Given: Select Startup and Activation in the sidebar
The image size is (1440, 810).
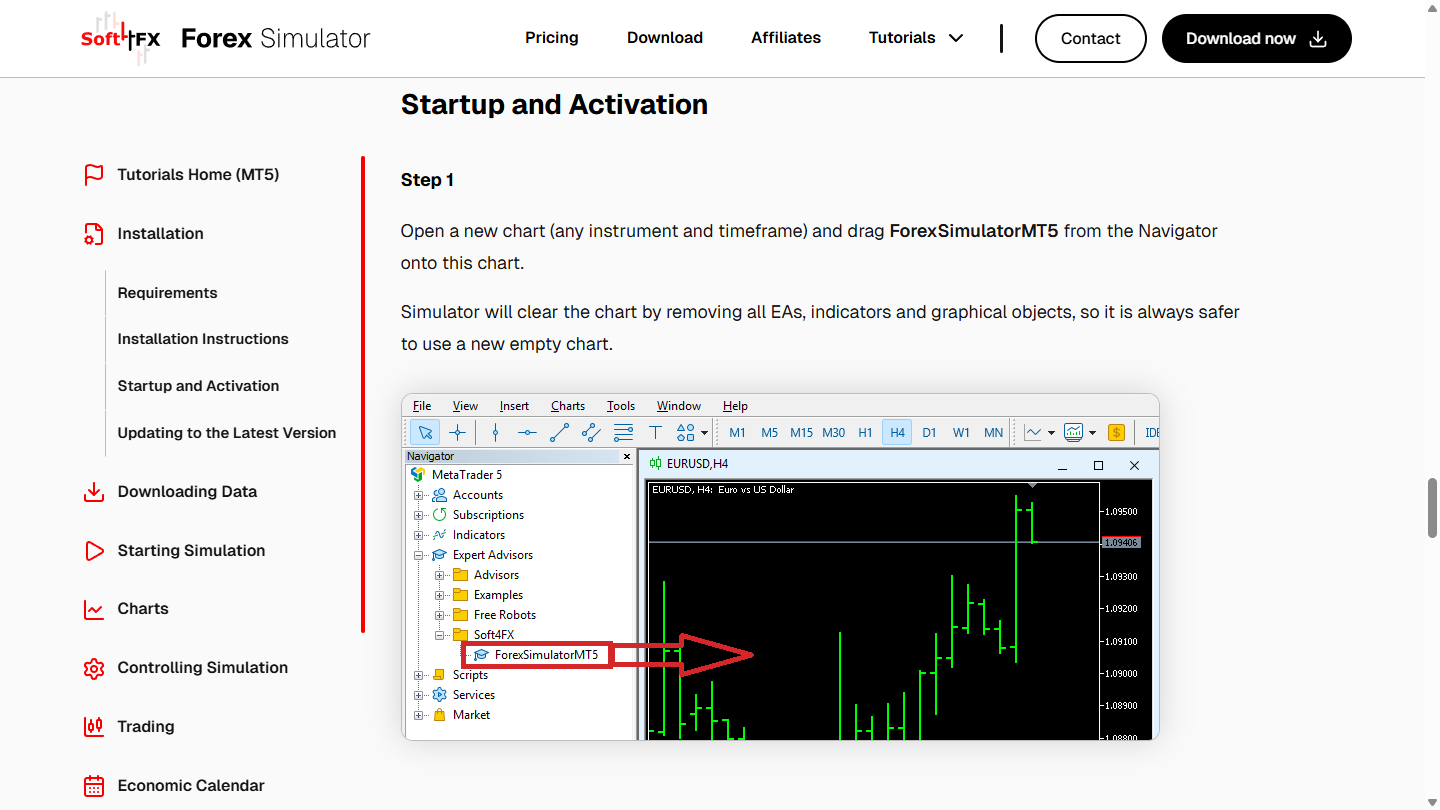Looking at the screenshot, I should click(x=198, y=386).
